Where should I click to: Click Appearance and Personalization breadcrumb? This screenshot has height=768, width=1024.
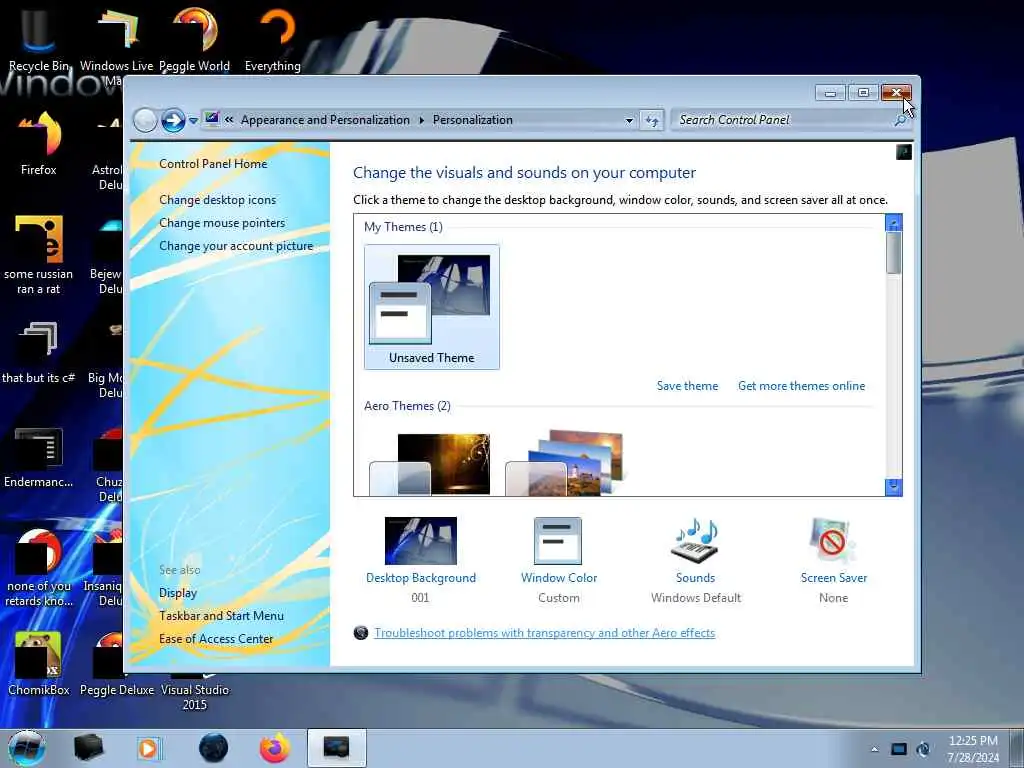click(x=325, y=120)
